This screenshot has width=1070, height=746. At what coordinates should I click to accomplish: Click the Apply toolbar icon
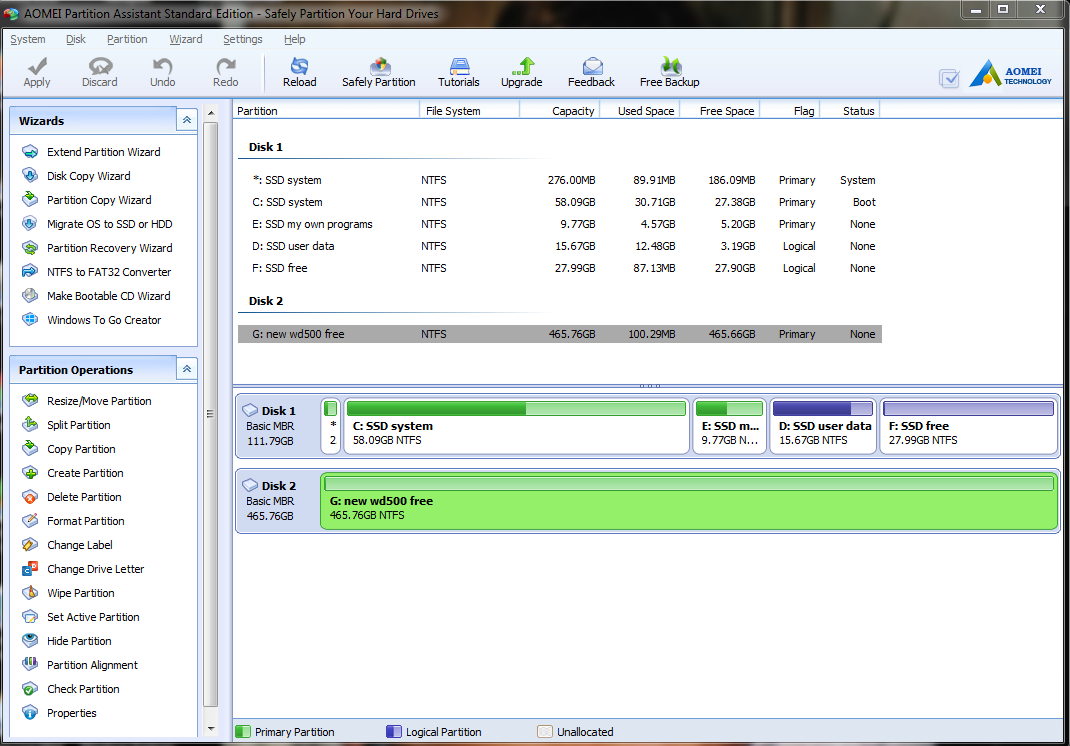point(36,71)
